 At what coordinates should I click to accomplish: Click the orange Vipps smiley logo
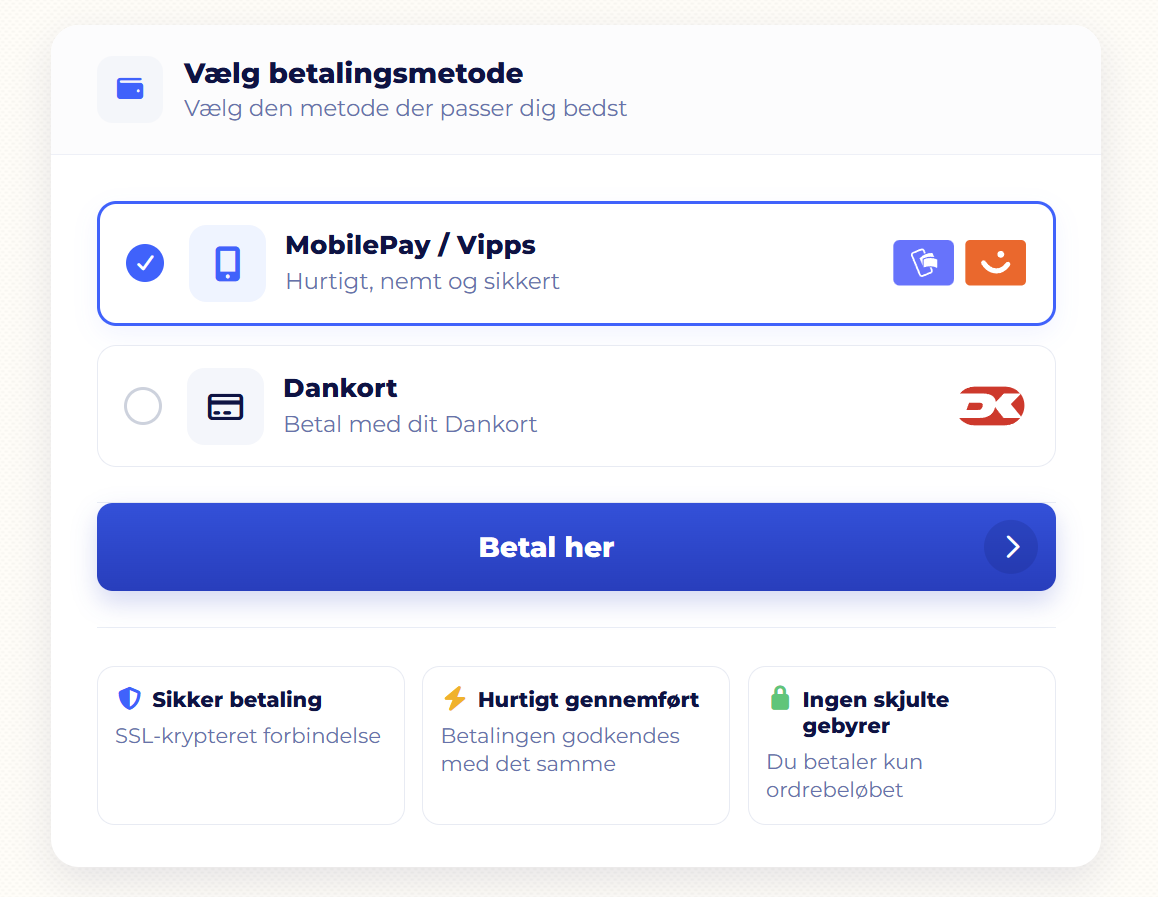[995, 263]
